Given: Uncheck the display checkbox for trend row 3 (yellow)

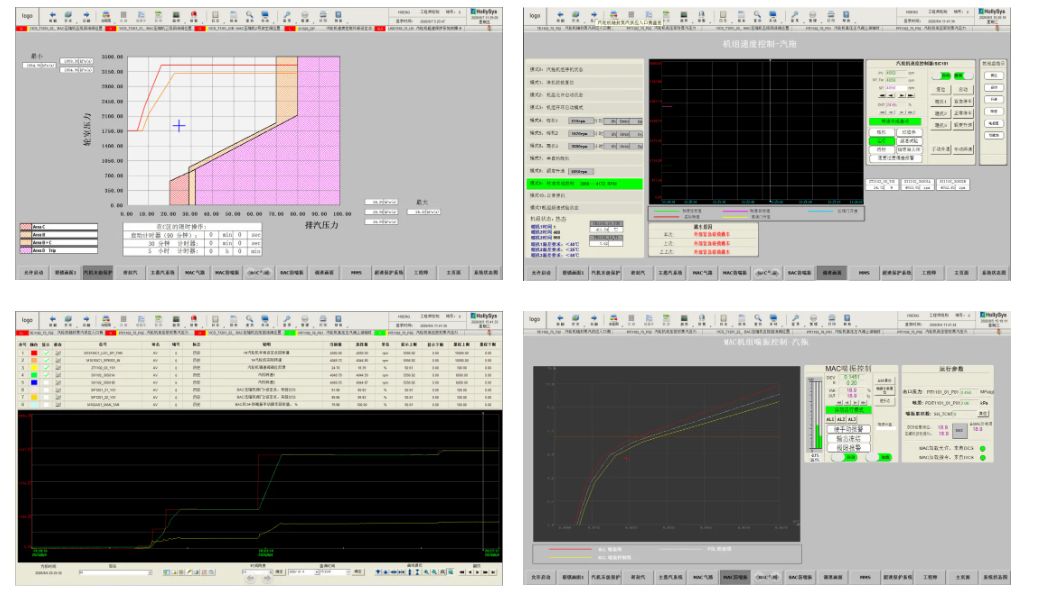Looking at the screenshot, I should click(46, 368).
